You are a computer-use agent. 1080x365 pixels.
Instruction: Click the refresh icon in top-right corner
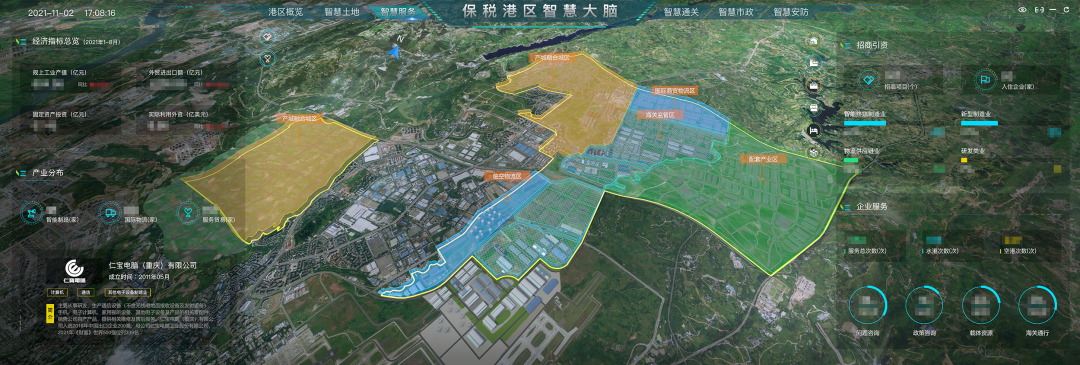[1066, 10]
